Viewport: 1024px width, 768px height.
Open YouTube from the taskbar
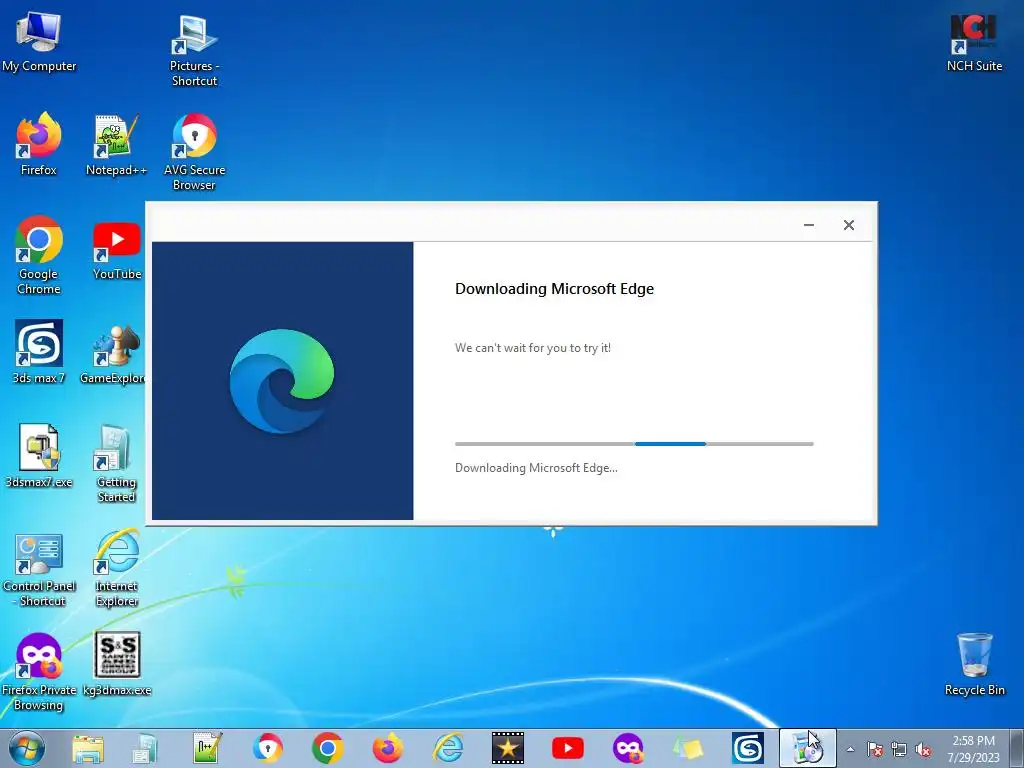(568, 748)
